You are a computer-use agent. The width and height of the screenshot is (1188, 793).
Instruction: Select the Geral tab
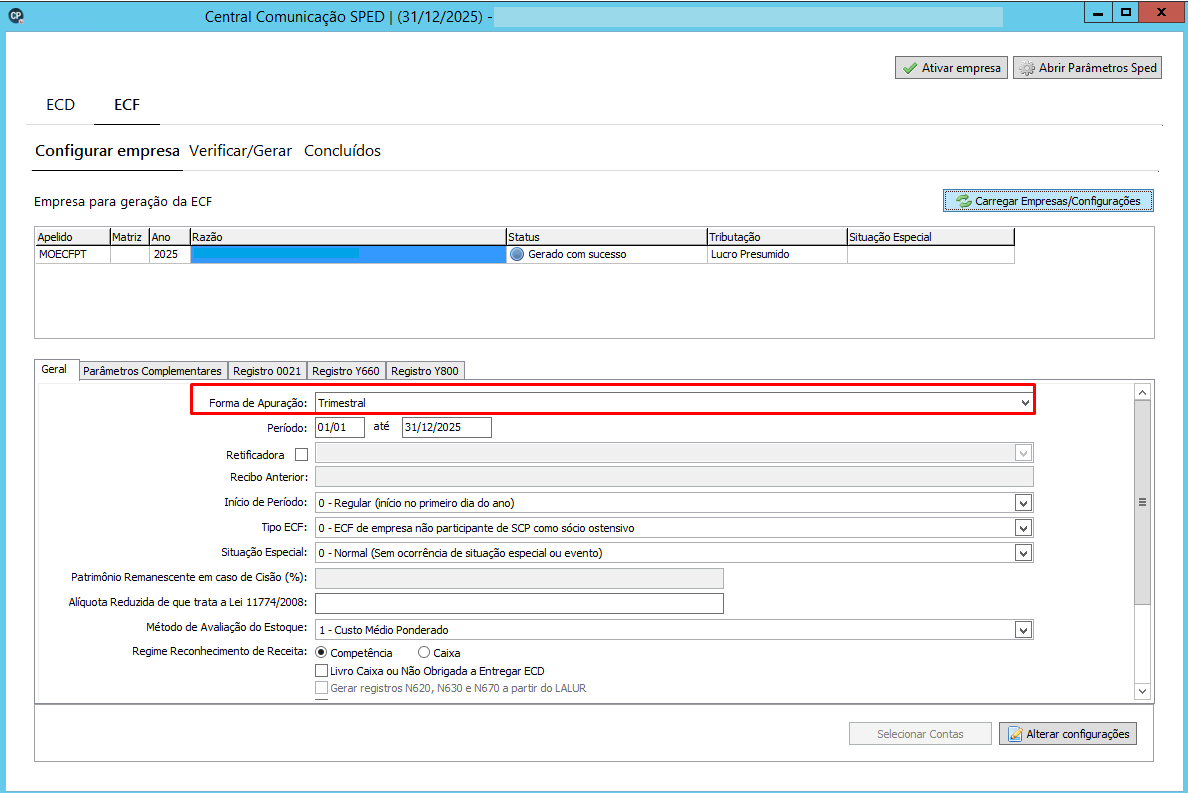point(54,369)
